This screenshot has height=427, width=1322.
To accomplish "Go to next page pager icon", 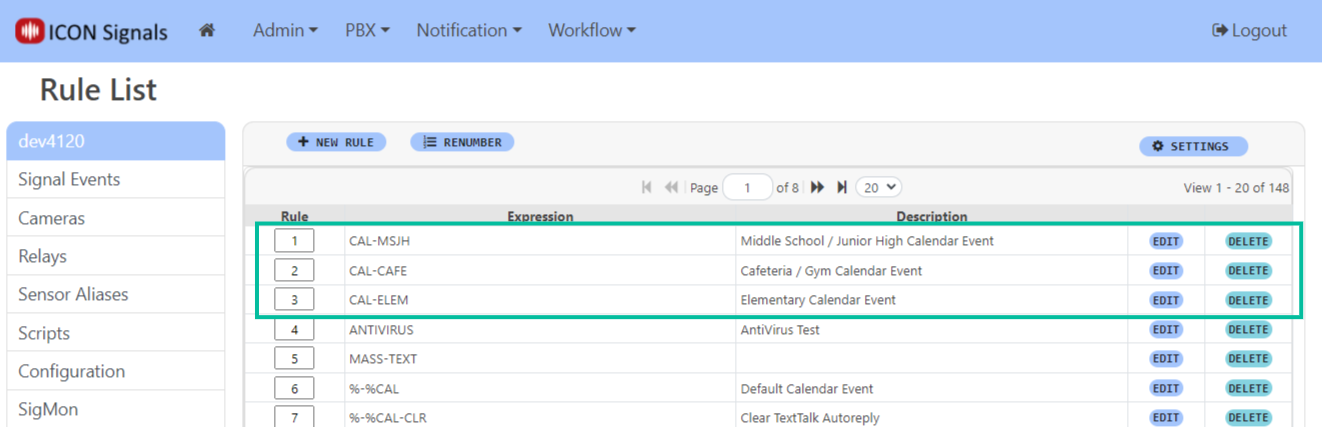I will [817, 187].
